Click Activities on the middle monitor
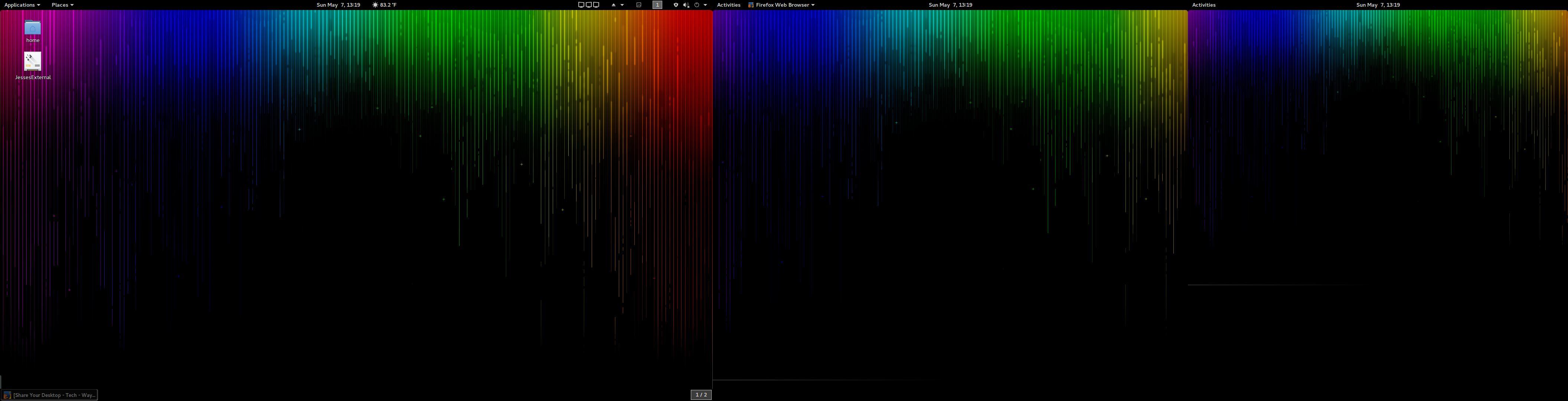Viewport: 1568px width, 401px height. [728, 5]
